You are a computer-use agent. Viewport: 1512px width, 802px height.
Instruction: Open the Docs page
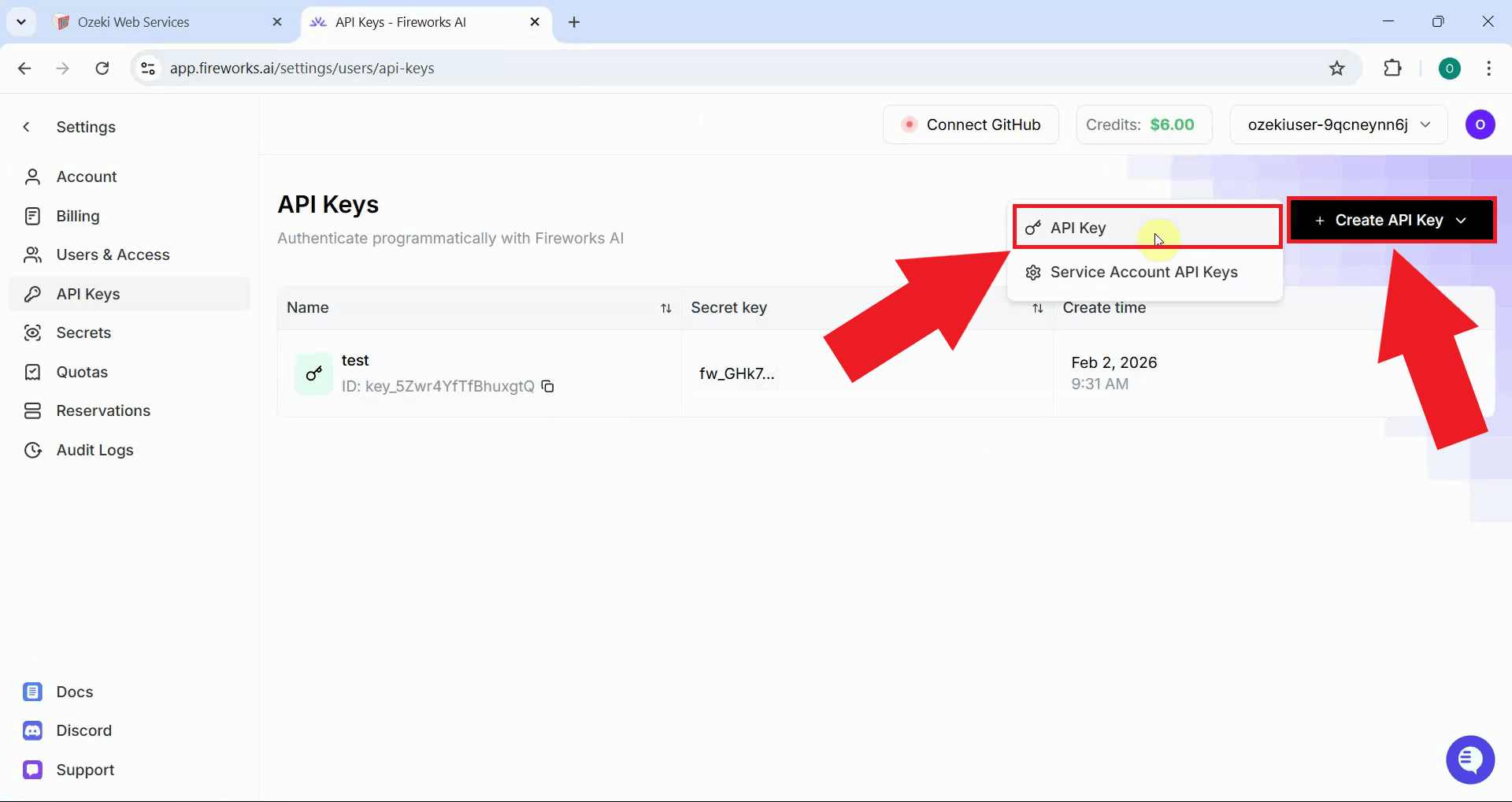[x=73, y=691]
